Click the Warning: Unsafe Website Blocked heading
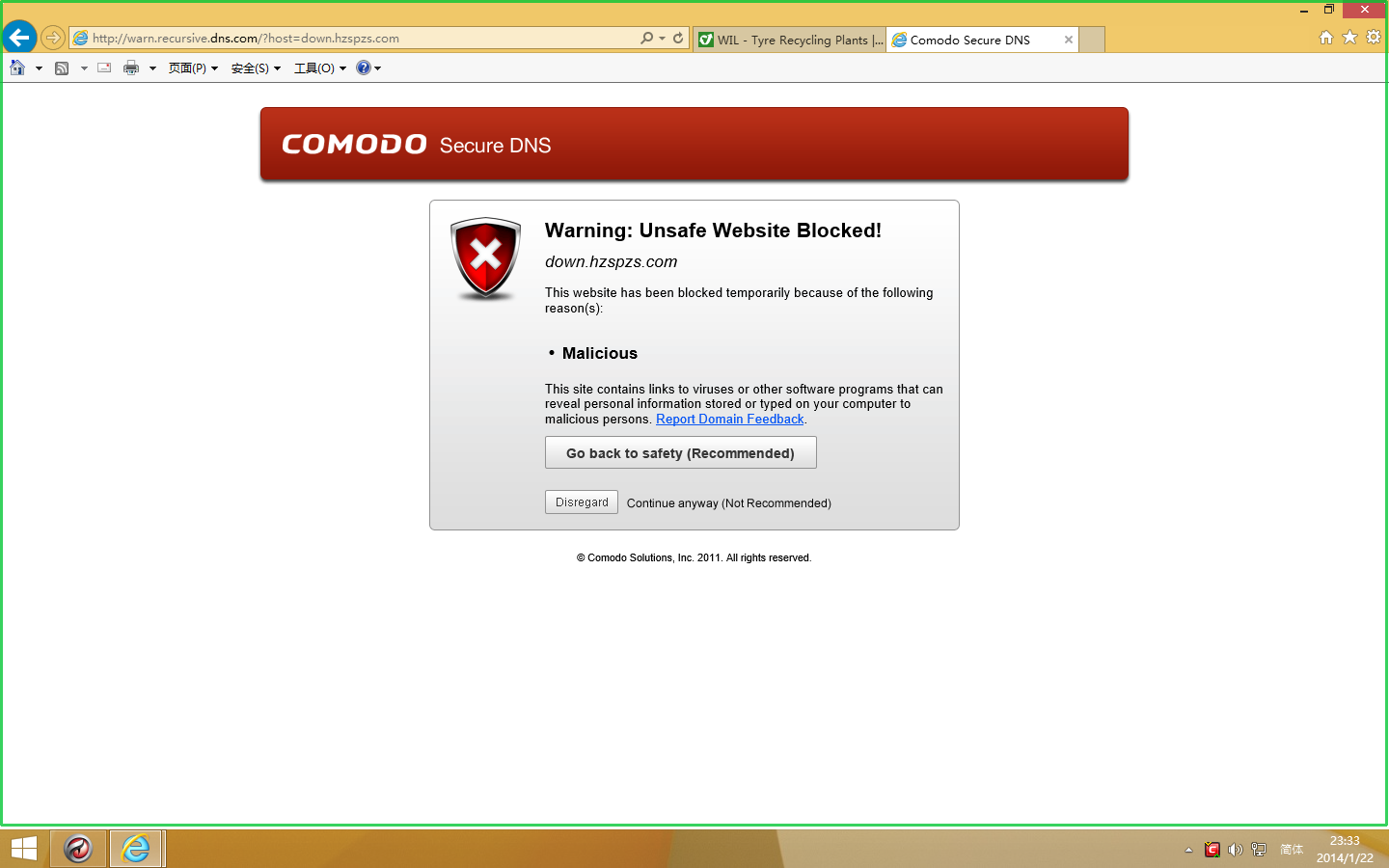The width and height of the screenshot is (1389, 868). click(x=714, y=231)
